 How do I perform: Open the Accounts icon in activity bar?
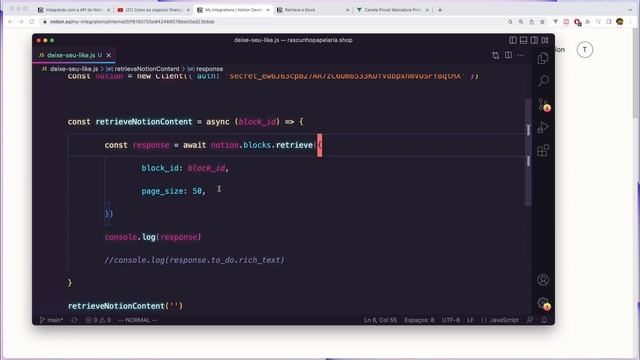[543, 280]
